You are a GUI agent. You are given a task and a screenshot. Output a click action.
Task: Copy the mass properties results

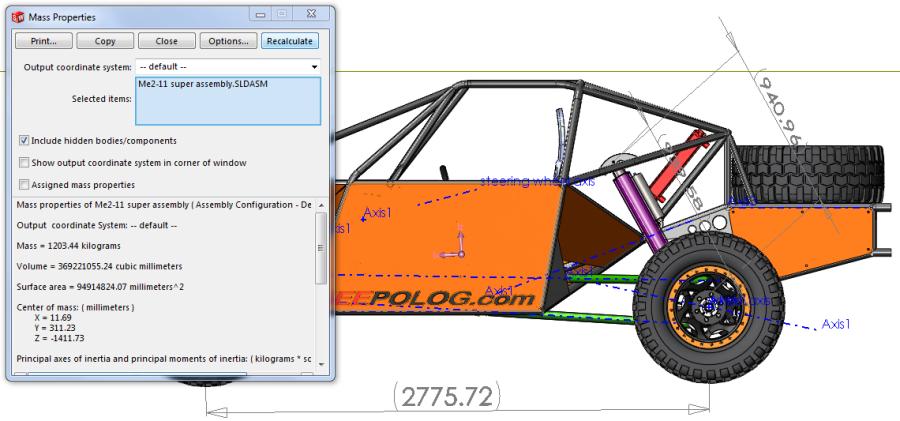[105, 41]
